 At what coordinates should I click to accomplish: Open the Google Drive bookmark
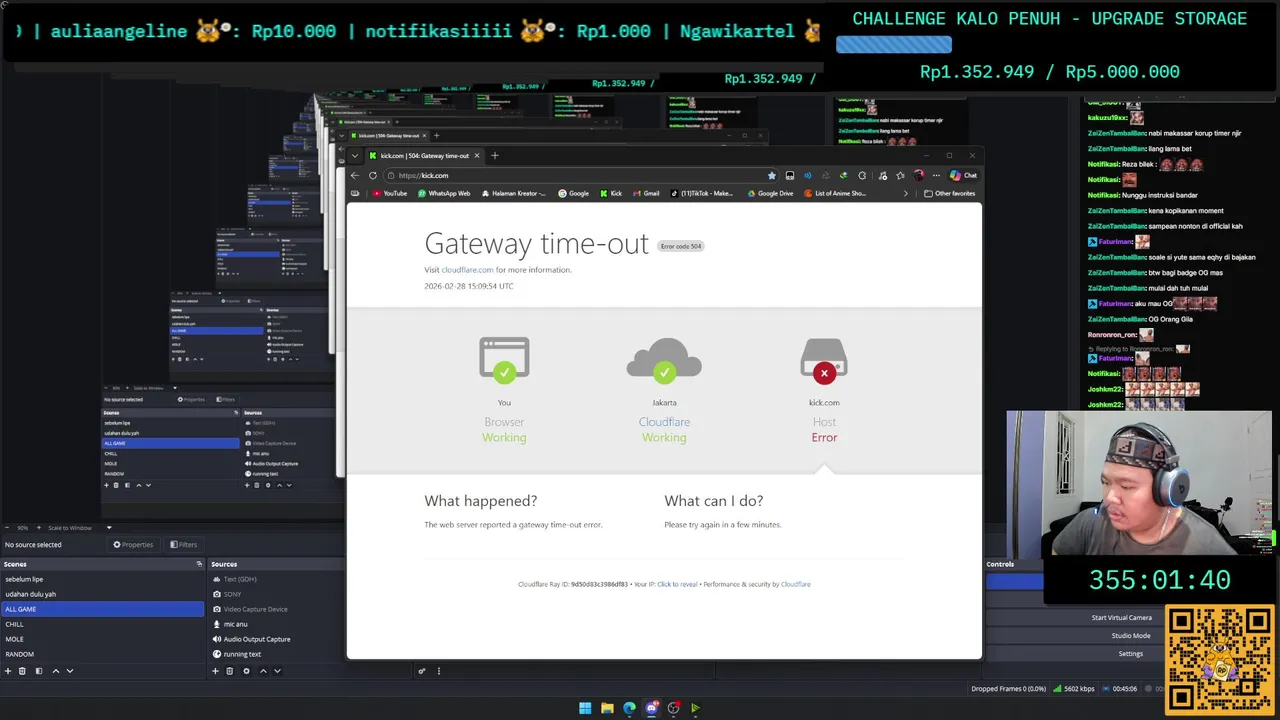tap(770, 193)
